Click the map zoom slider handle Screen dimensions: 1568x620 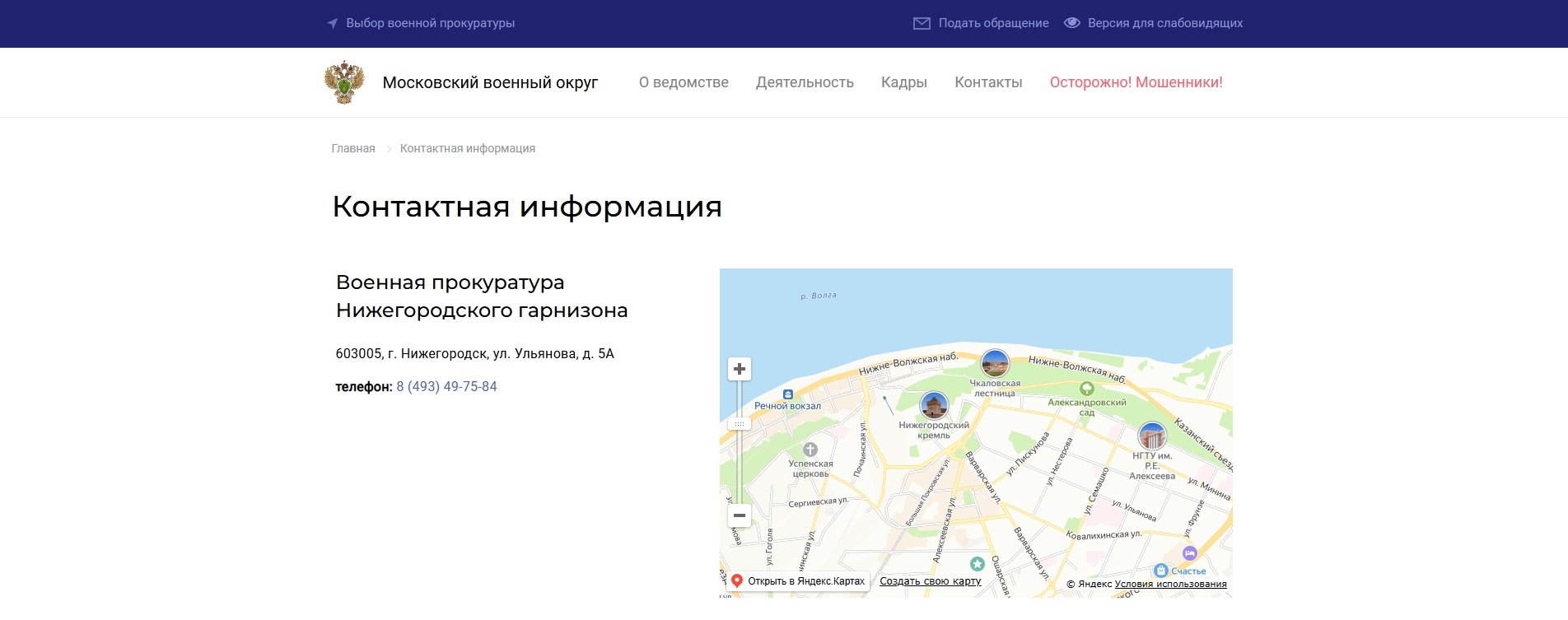tap(740, 424)
